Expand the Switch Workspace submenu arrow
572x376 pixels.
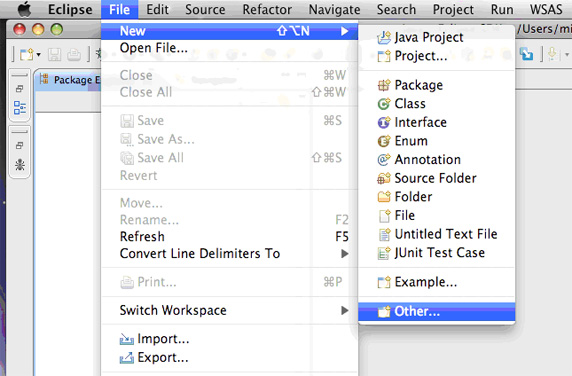(x=344, y=310)
